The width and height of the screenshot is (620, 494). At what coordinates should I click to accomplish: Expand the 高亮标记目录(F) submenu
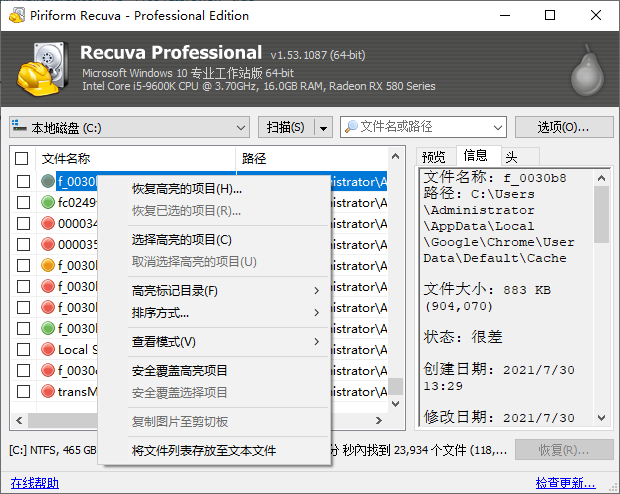click(228, 291)
